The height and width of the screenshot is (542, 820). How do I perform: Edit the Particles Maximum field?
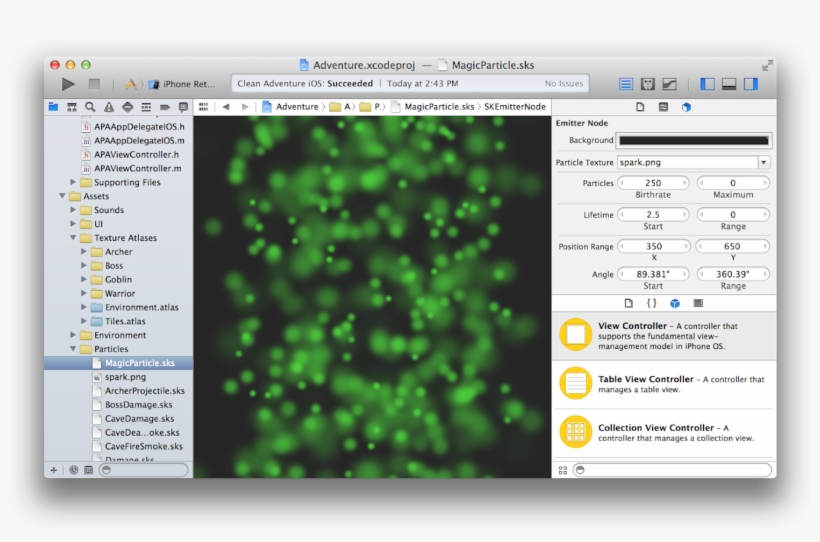click(733, 183)
